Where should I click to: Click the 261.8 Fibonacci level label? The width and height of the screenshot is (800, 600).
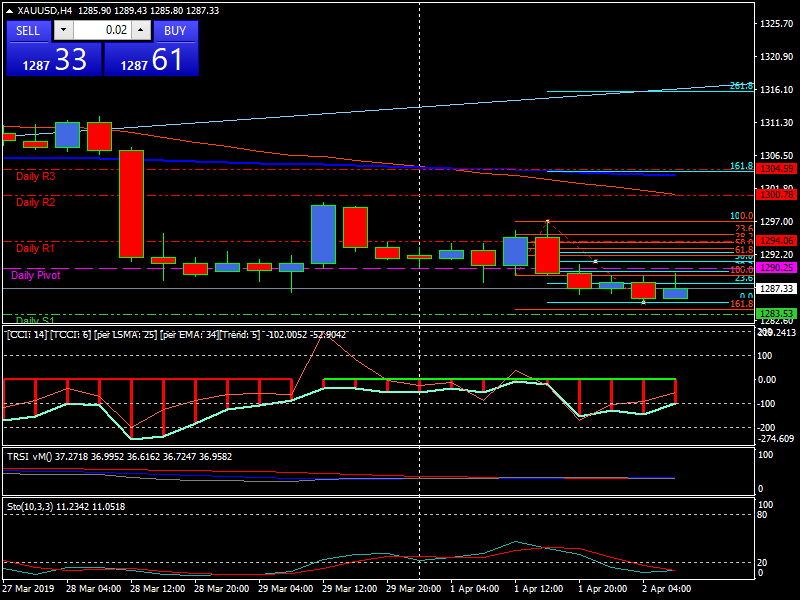(741, 87)
